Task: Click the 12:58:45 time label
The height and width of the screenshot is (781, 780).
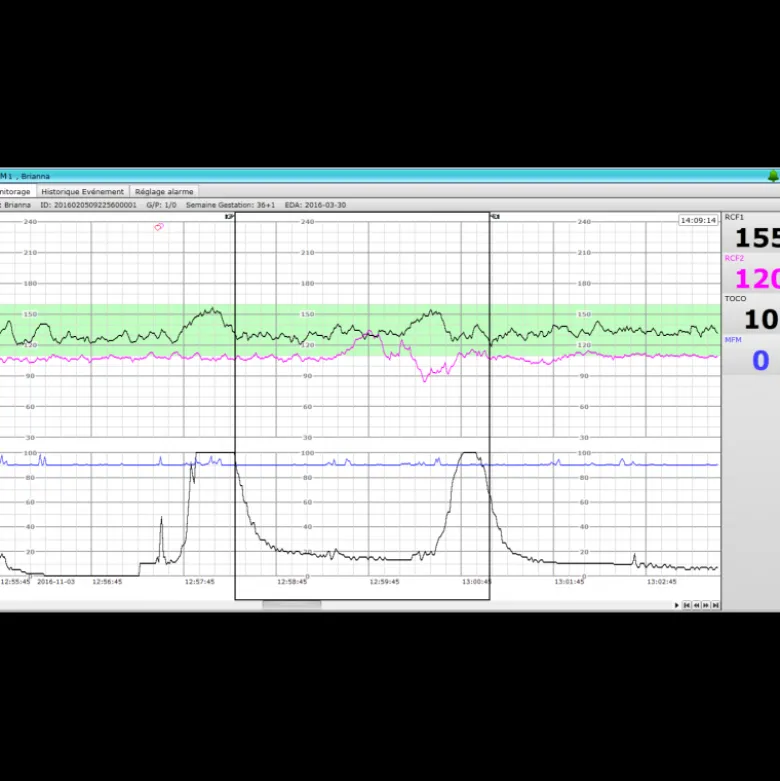Action: click(x=292, y=581)
